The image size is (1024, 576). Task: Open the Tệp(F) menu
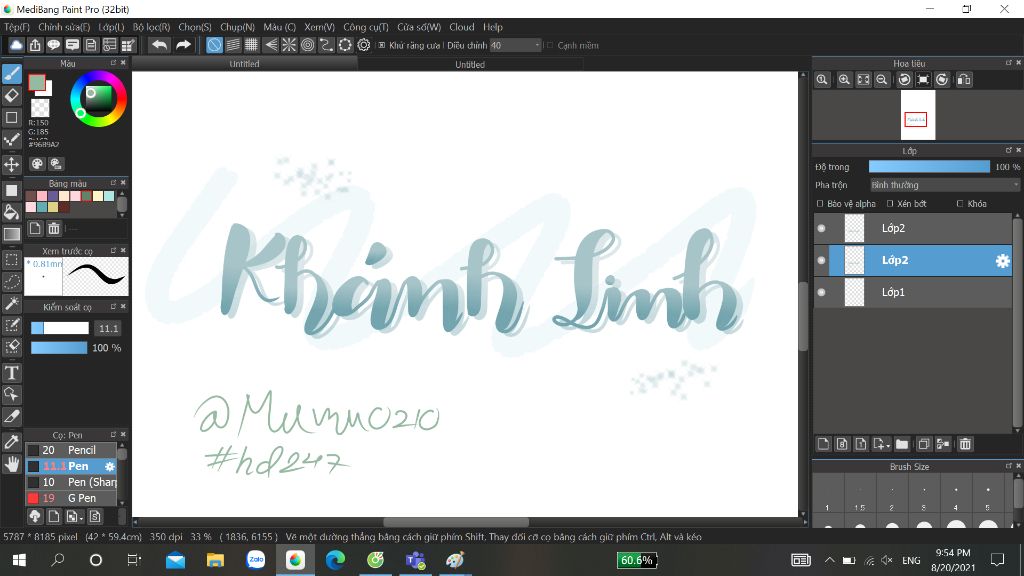[x=17, y=27]
